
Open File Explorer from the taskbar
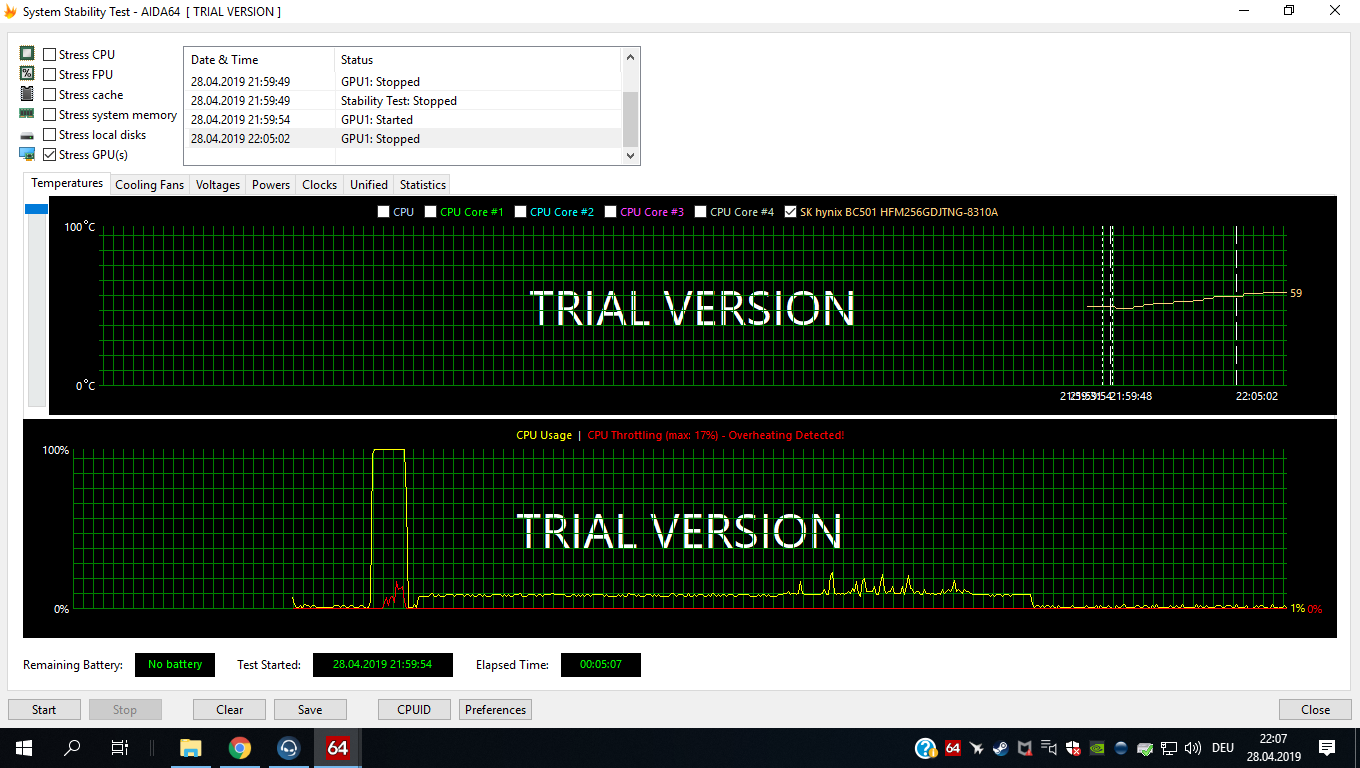[x=190, y=747]
